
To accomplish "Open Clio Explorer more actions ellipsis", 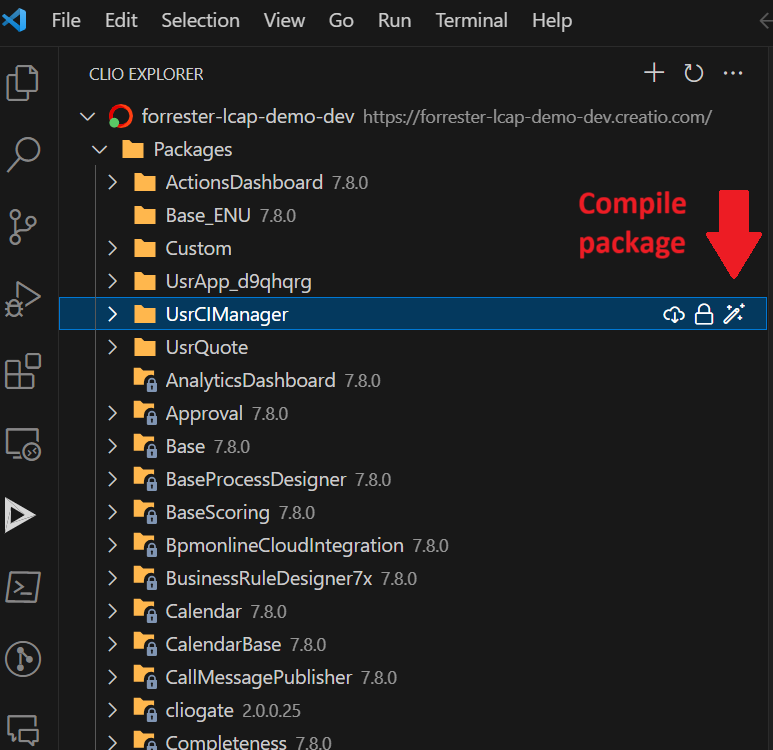I will [x=733, y=73].
